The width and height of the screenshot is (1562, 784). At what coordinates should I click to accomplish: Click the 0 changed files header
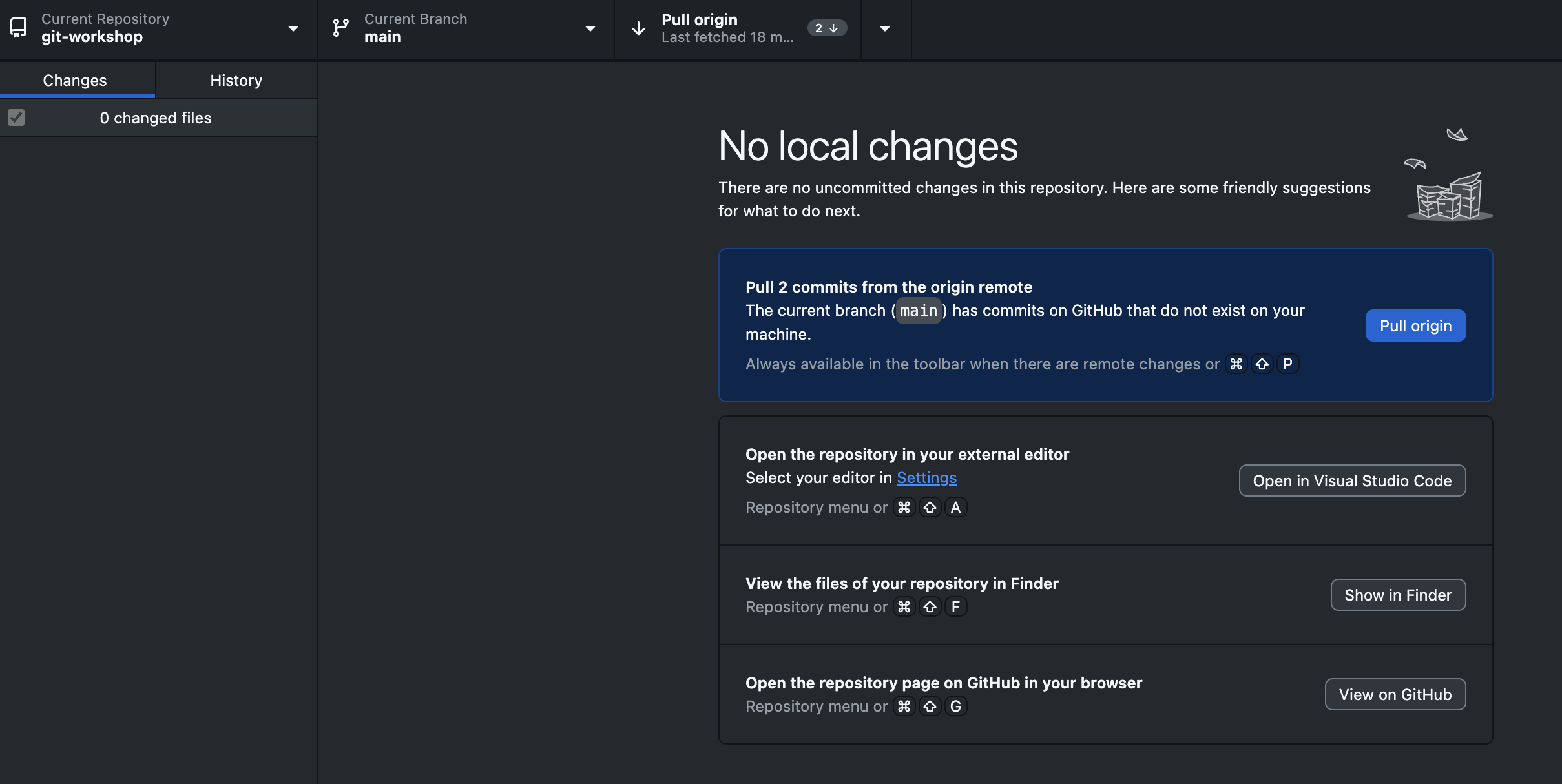coord(156,118)
